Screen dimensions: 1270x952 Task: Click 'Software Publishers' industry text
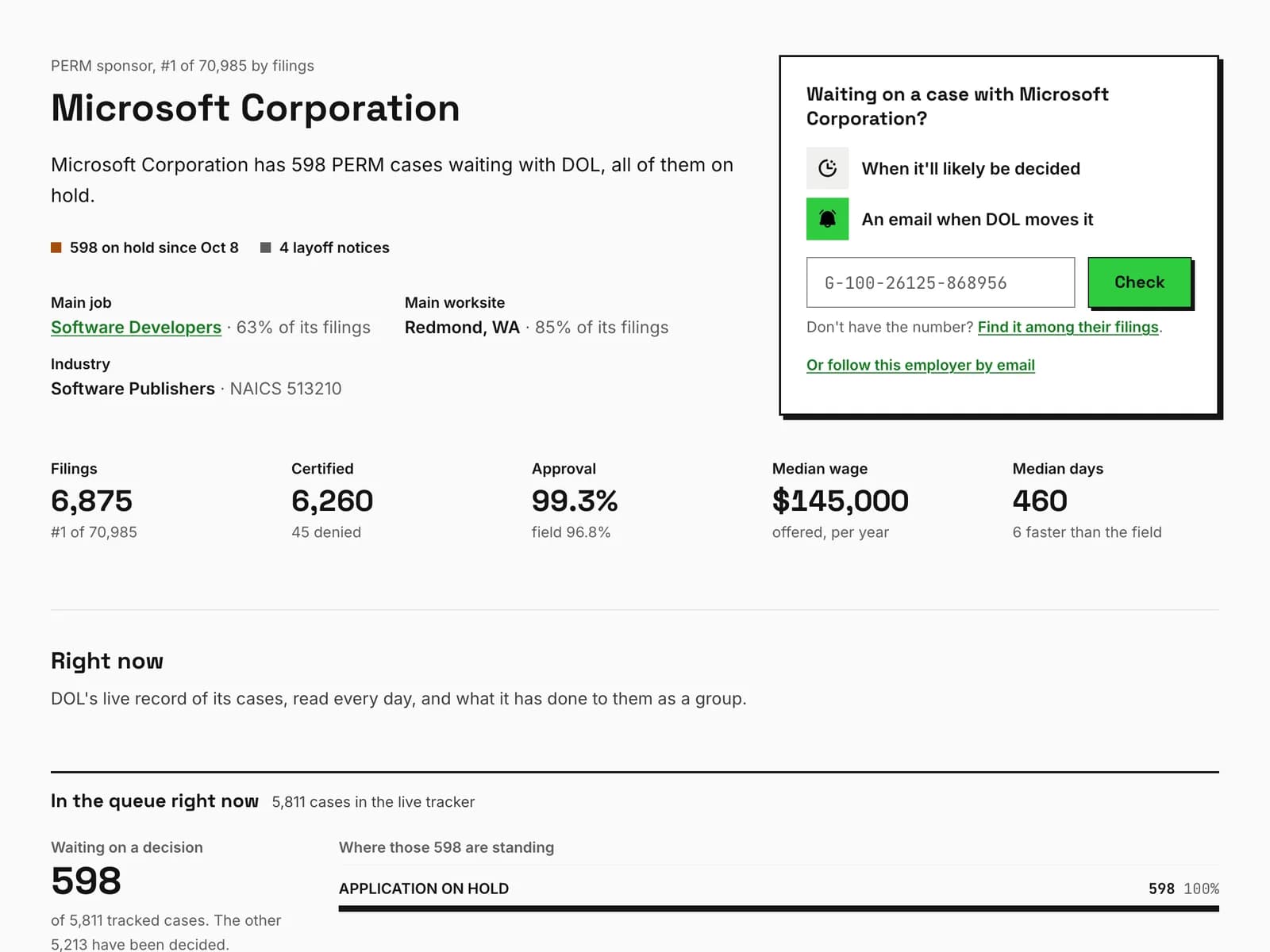[x=133, y=389]
